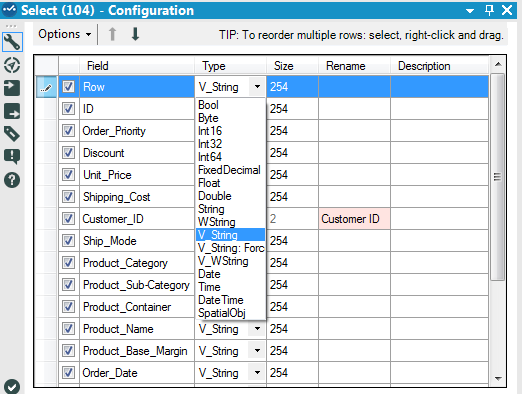Select the input anchor icon
Screen dimensions: 522x394
coord(12,88)
